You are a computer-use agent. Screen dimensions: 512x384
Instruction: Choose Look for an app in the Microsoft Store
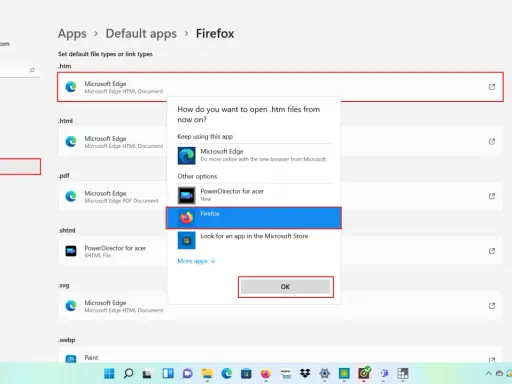point(255,240)
